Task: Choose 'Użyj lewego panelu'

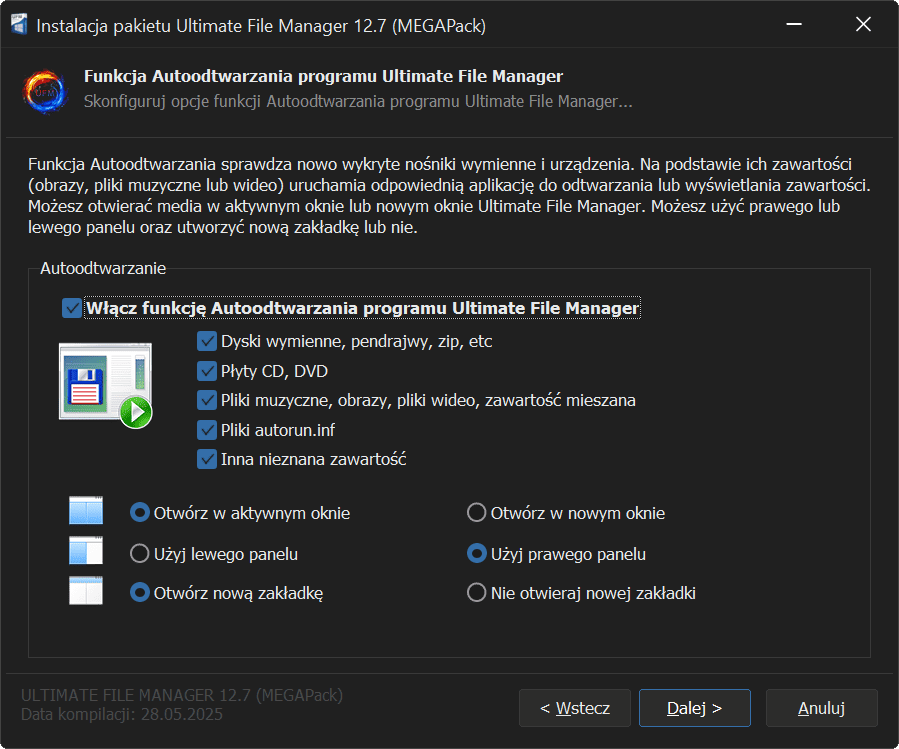Action: click(140, 553)
